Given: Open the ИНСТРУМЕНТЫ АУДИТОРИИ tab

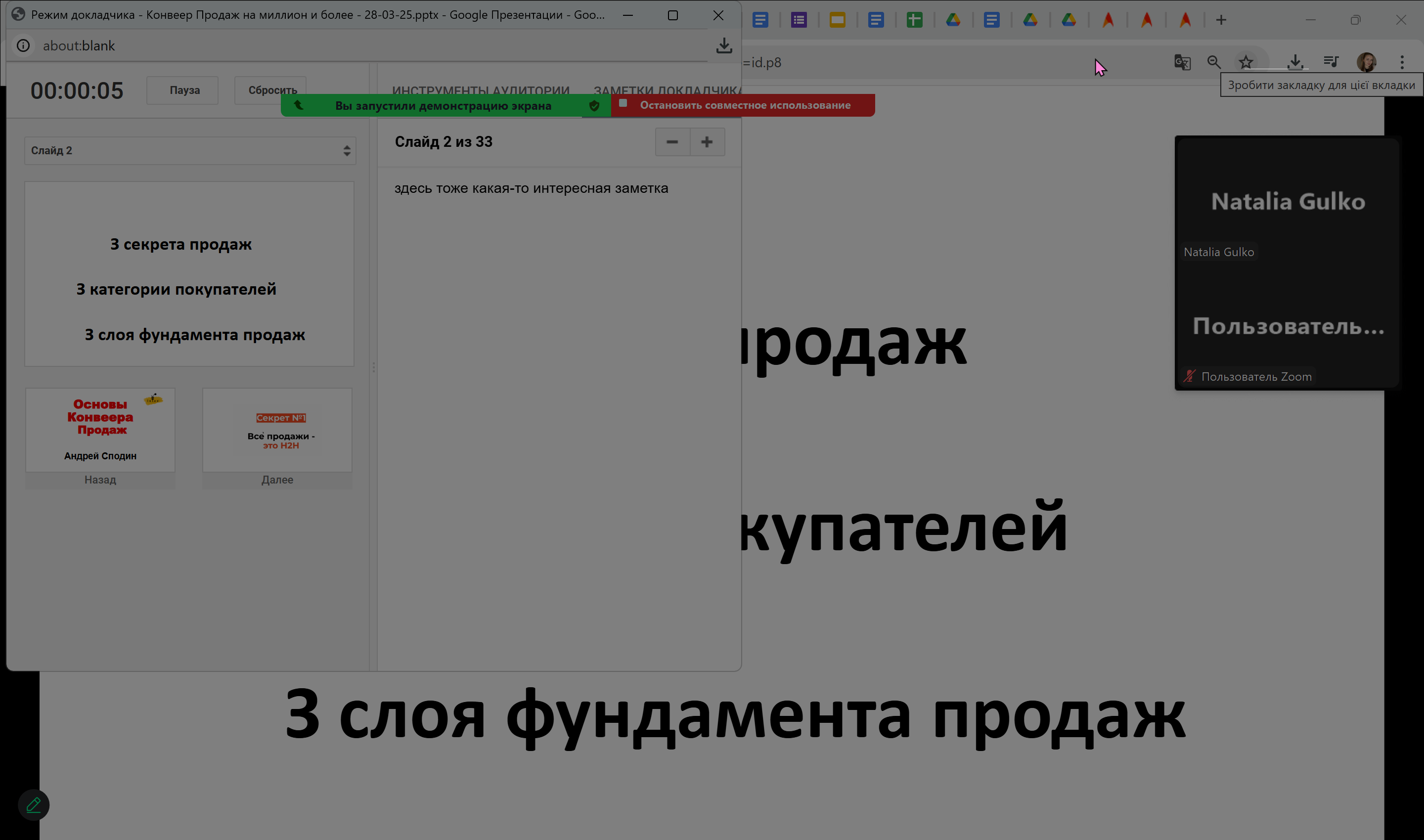Looking at the screenshot, I should click(481, 90).
